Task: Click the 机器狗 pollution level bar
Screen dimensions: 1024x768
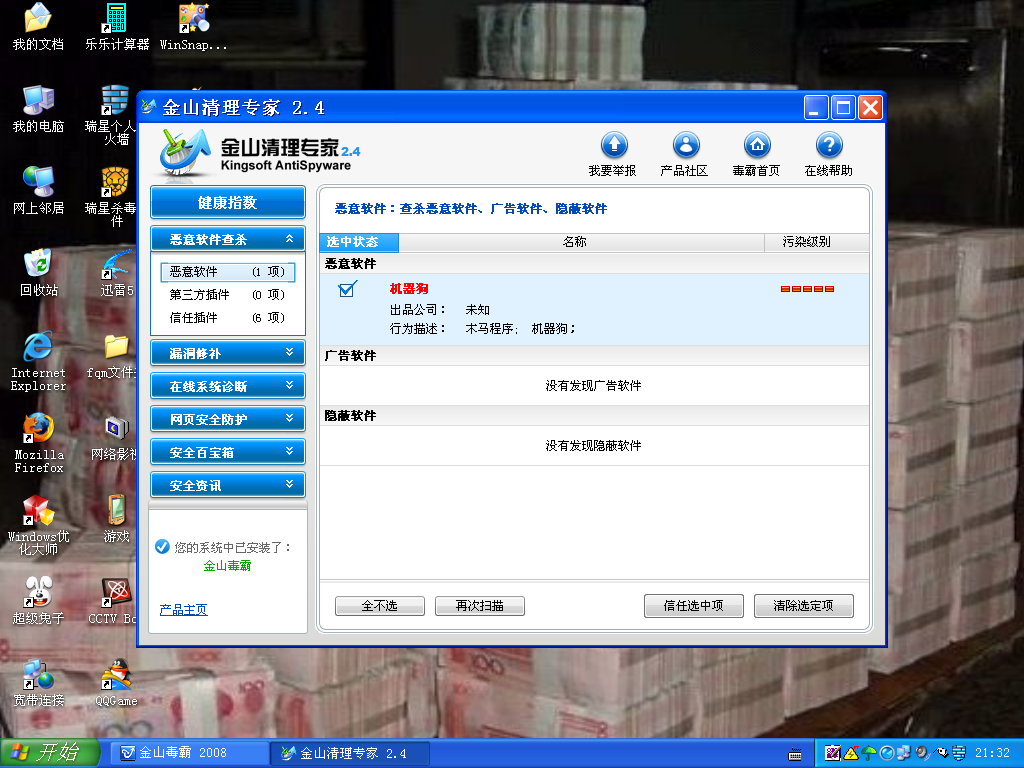Action: click(807, 289)
